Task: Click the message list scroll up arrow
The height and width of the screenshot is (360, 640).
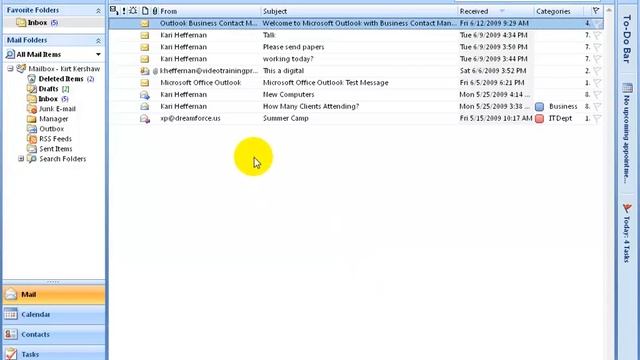Action: tap(609, 10)
